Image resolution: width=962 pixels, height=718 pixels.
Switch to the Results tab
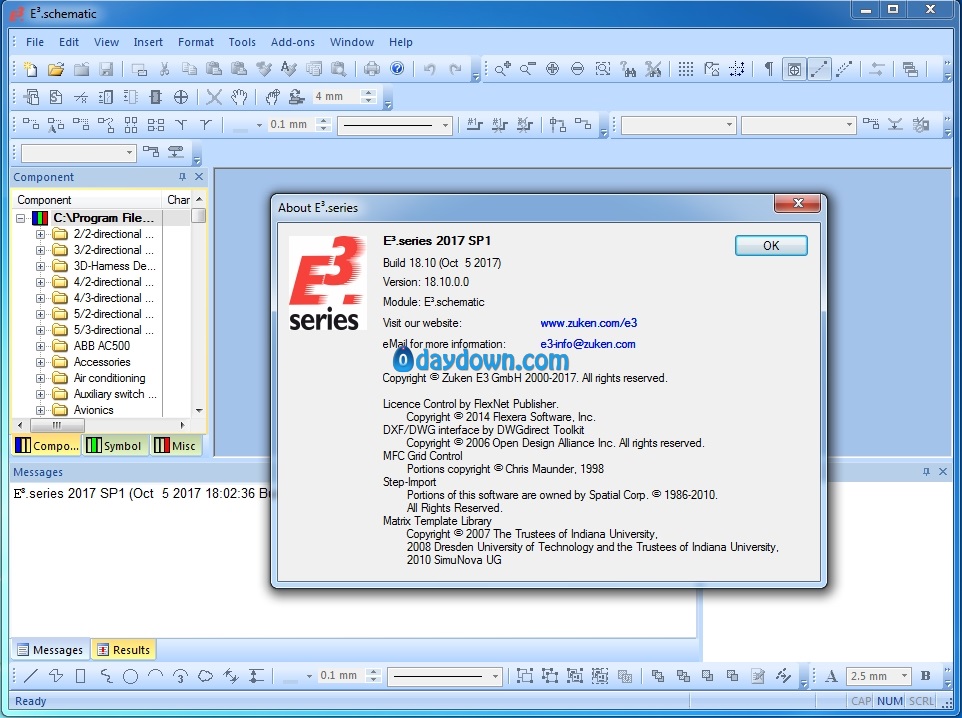(x=123, y=650)
